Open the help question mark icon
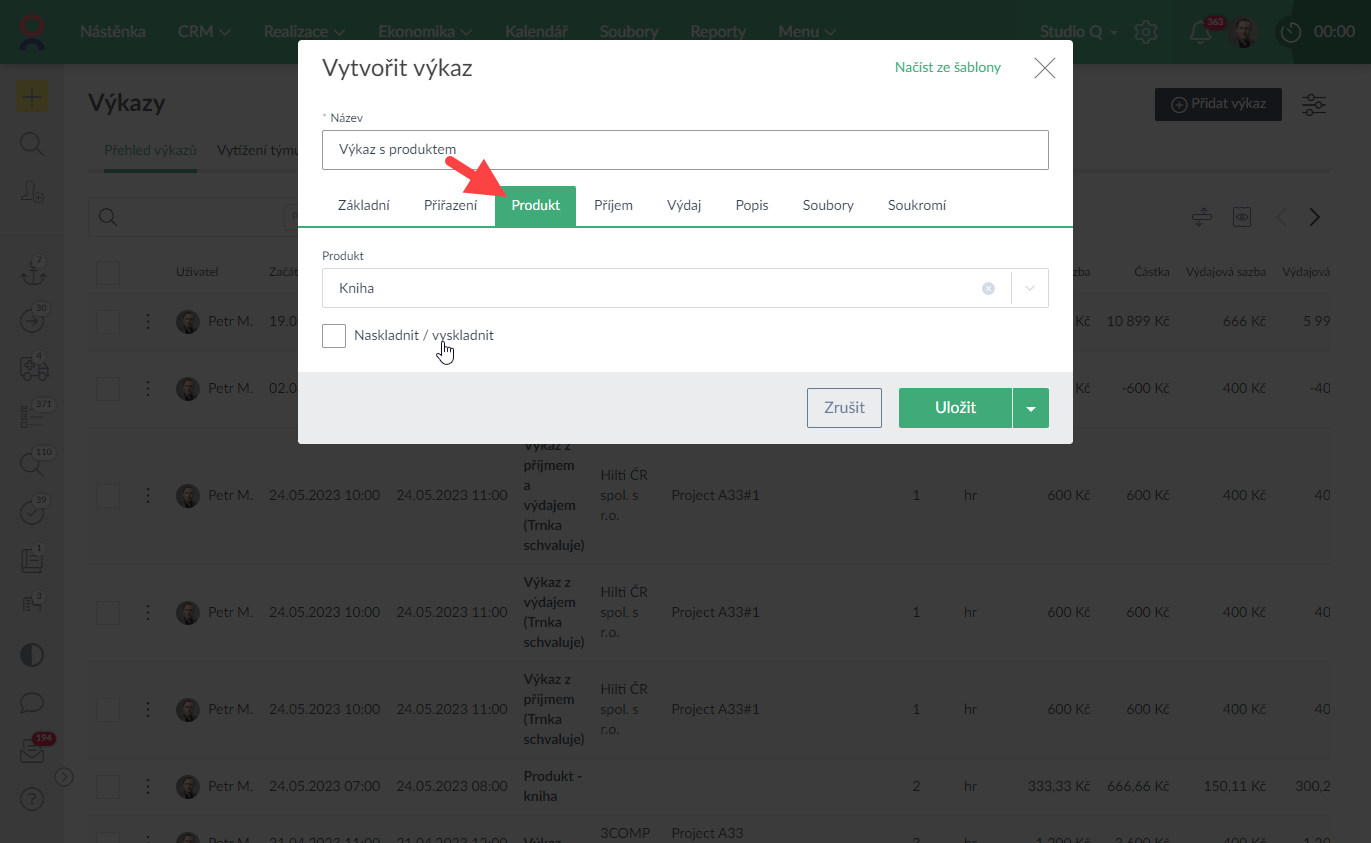 tap(32, 799)
